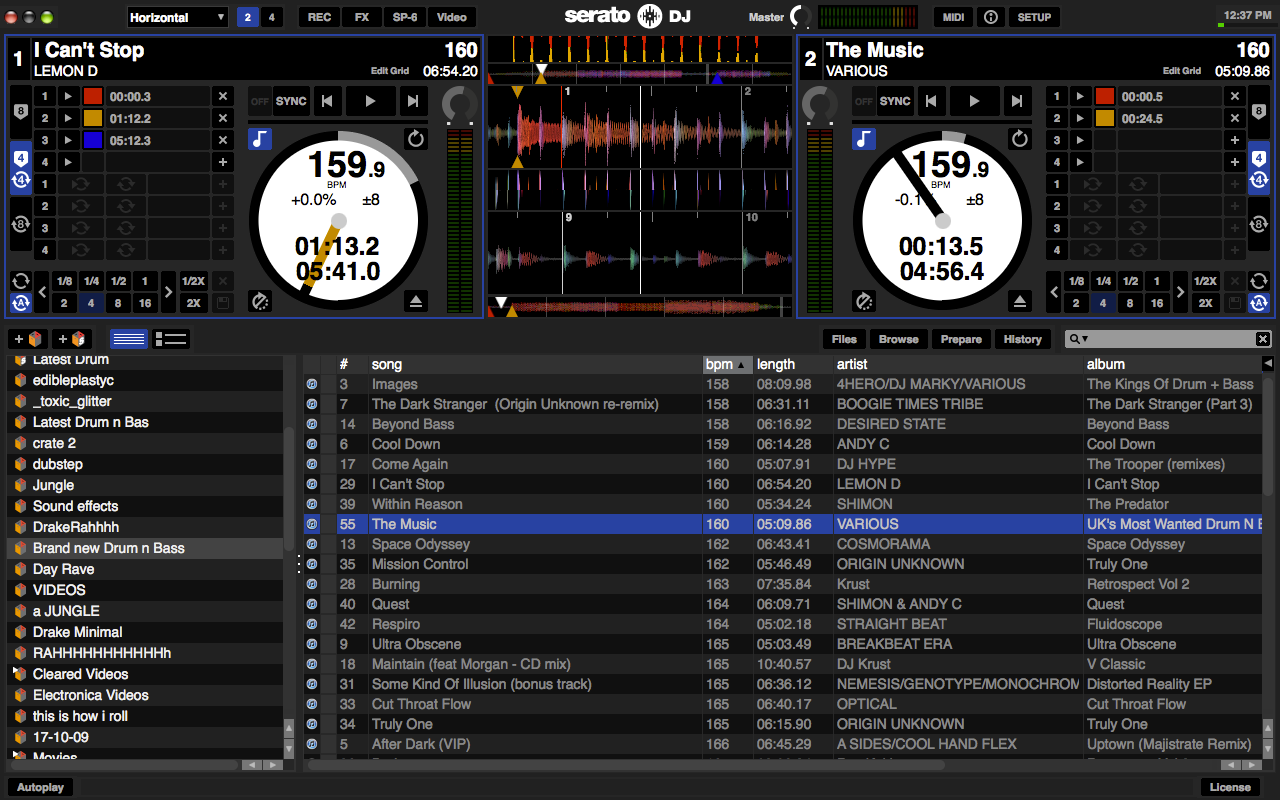Open the Files tab

pyautogui.click(x=844, y=339)
